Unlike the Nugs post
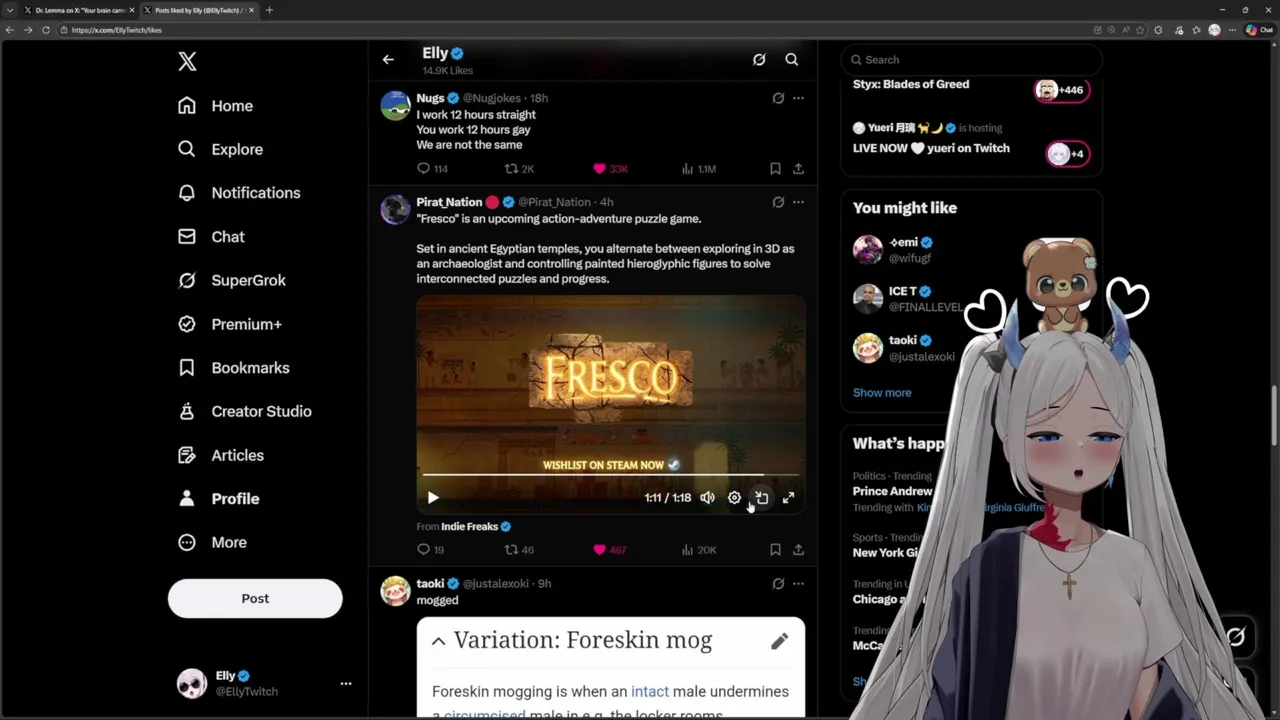 click(x=610, y=169)
